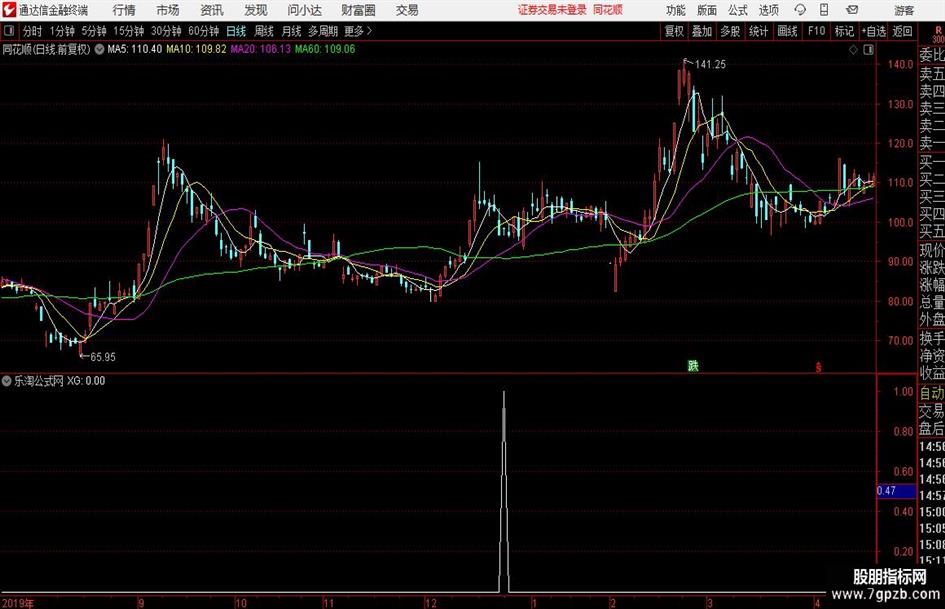Select the 日线 daily period tab
The image size is (945, 609).
coord(236,31)
